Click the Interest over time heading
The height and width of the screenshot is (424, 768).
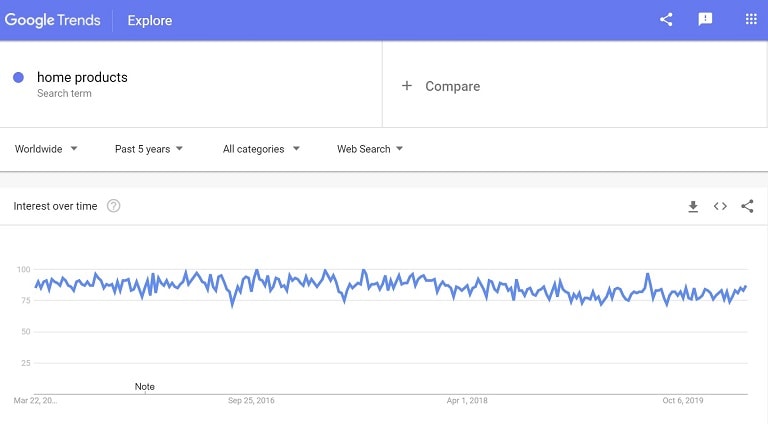coord(55,206)
